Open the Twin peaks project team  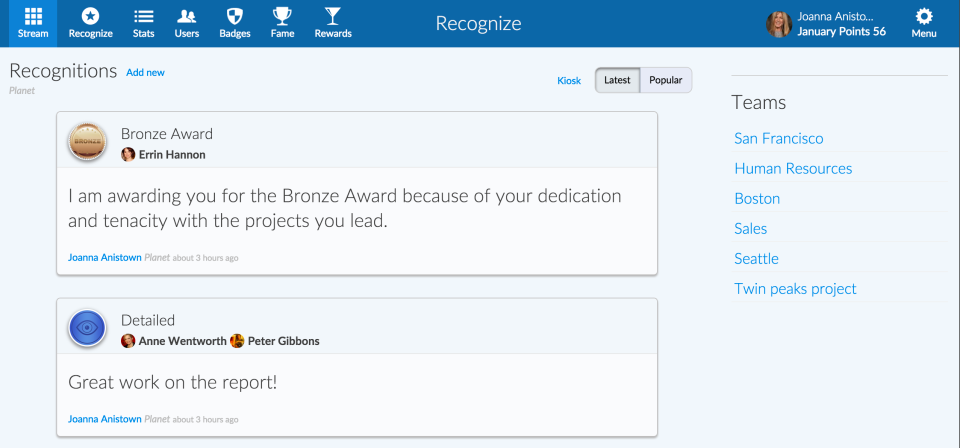pos(795,288)
